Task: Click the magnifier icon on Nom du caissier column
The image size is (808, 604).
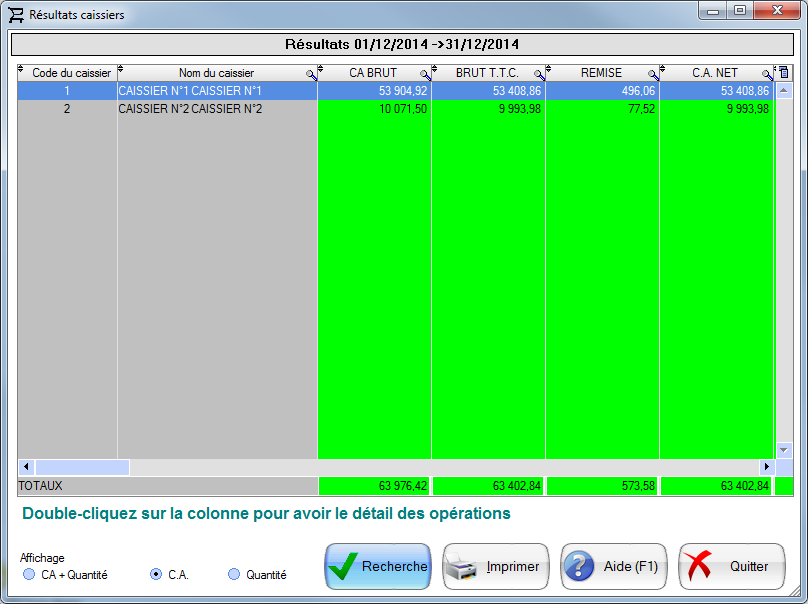Action: 311,73
